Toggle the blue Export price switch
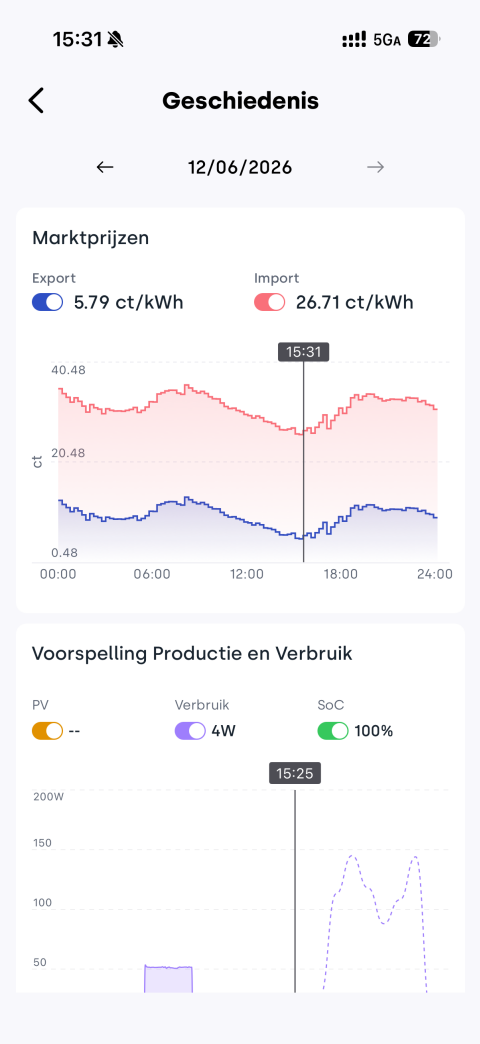The image size is (480, 1044). pos(48,302)
